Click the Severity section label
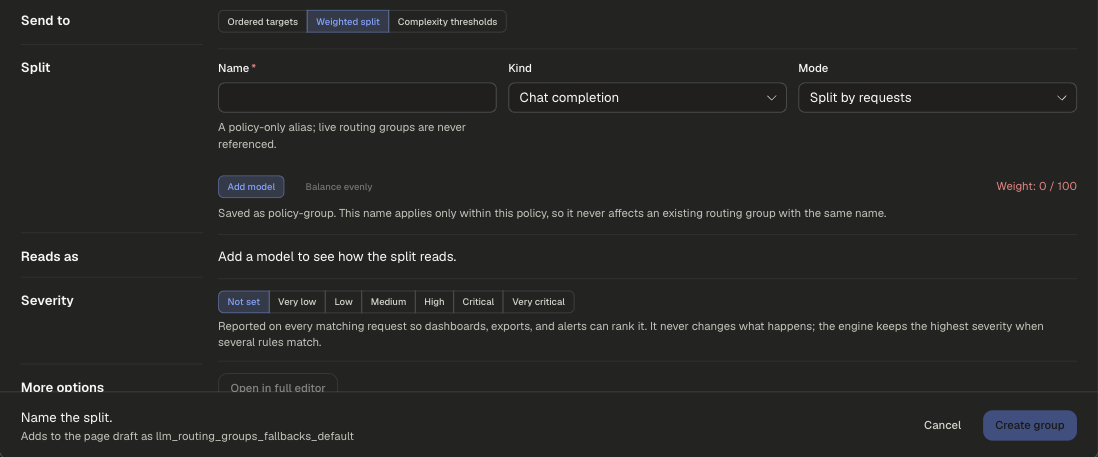1098x457 pixels. click(x=47, y=301)
